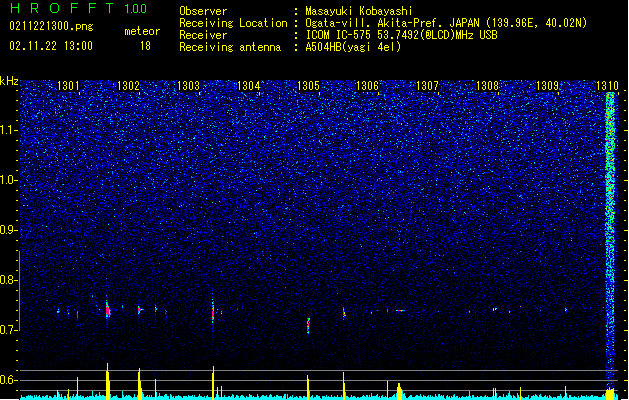Click the date stamp 02.11.22 13:00
The width and height of the screenshot is (629, 400).
coord(51,46)
